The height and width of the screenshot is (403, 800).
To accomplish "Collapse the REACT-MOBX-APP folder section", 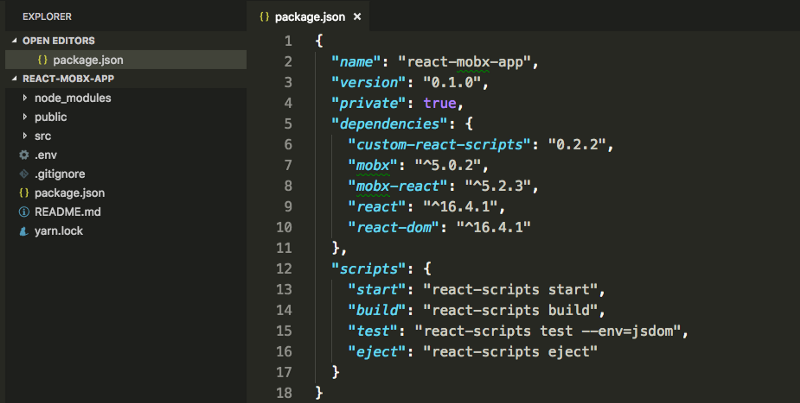I will coord(15,79).
